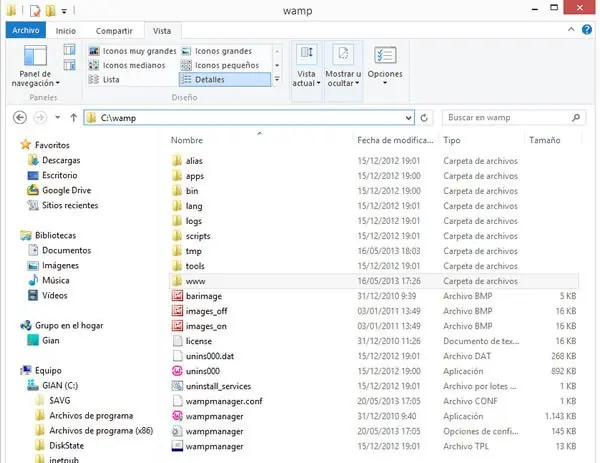Switch to the Compartir ribbon tab
The height and width of the screenshot is (463, 600).
coord(114,31)
